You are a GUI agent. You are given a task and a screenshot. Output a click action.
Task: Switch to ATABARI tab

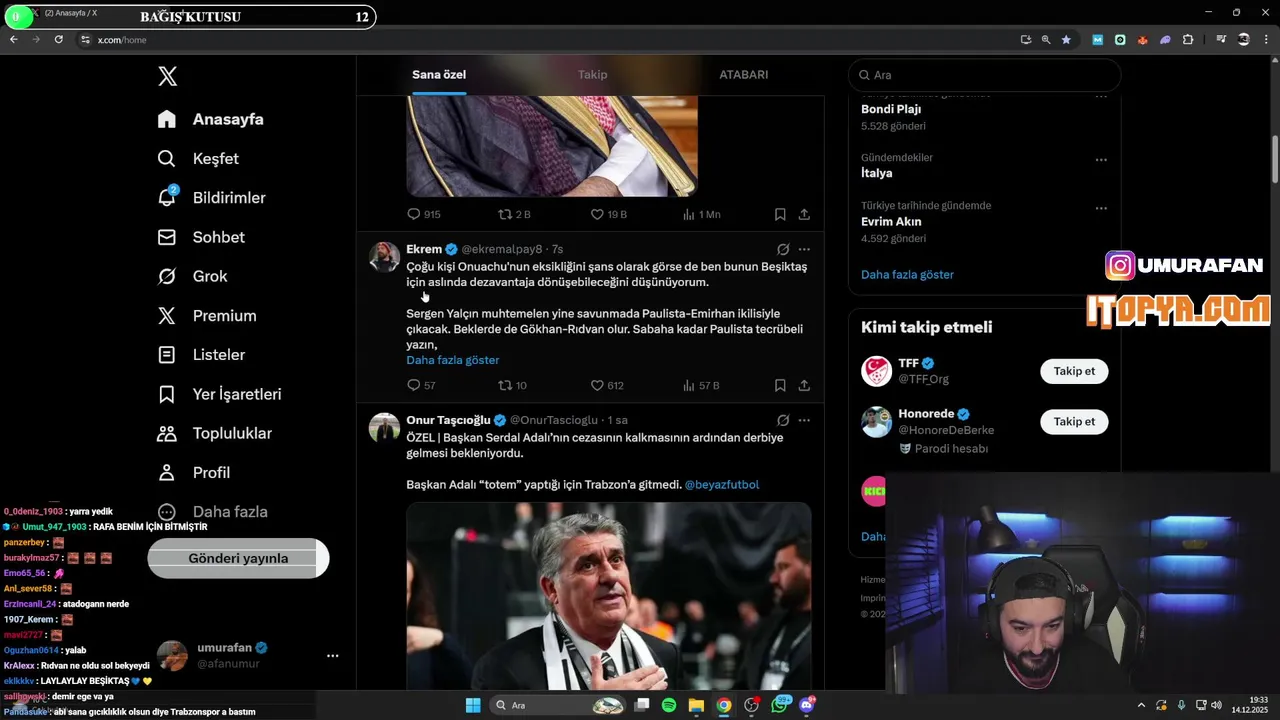click(744, 74)
